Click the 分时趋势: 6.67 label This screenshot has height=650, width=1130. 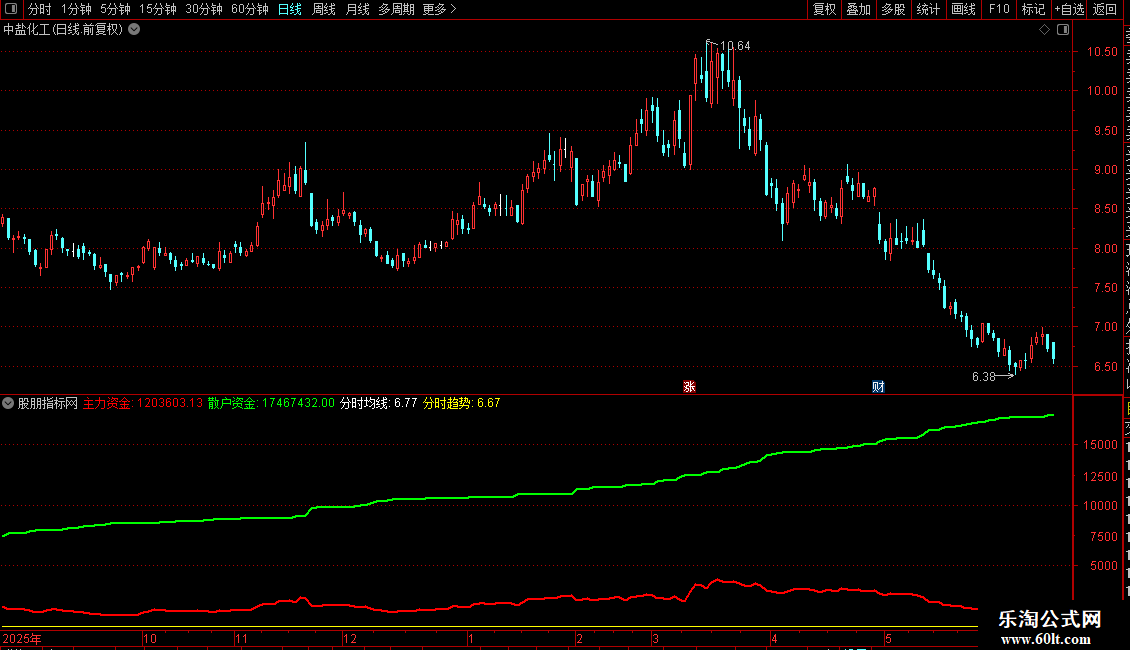click(461, 404)
